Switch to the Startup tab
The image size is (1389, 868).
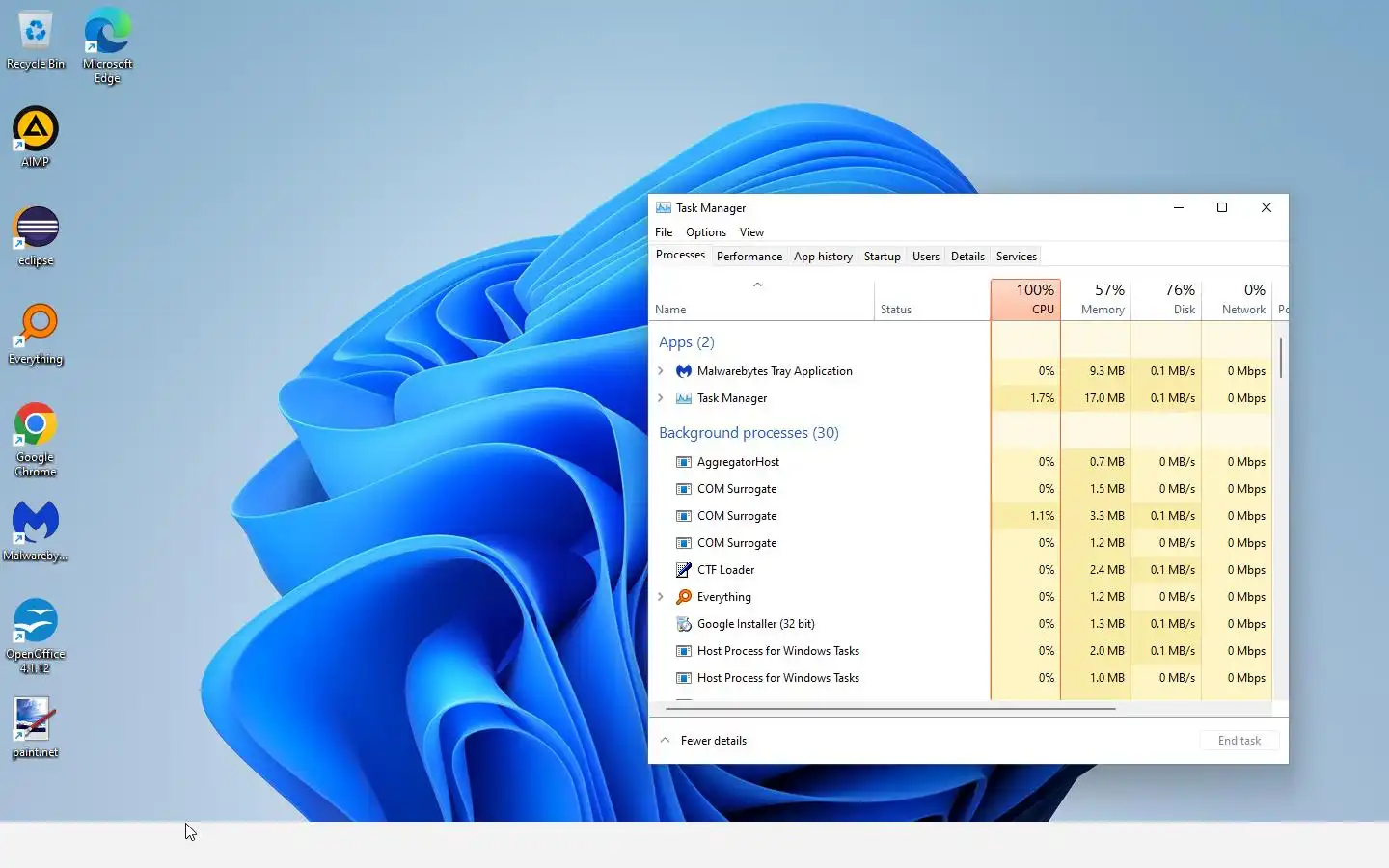point(882,257)
